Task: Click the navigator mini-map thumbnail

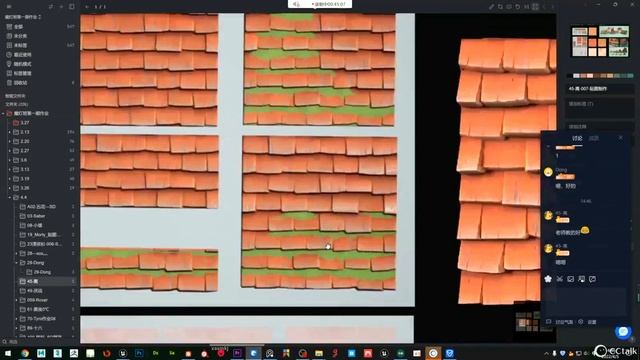Action: pyautogui.click(x=527, y=321)
